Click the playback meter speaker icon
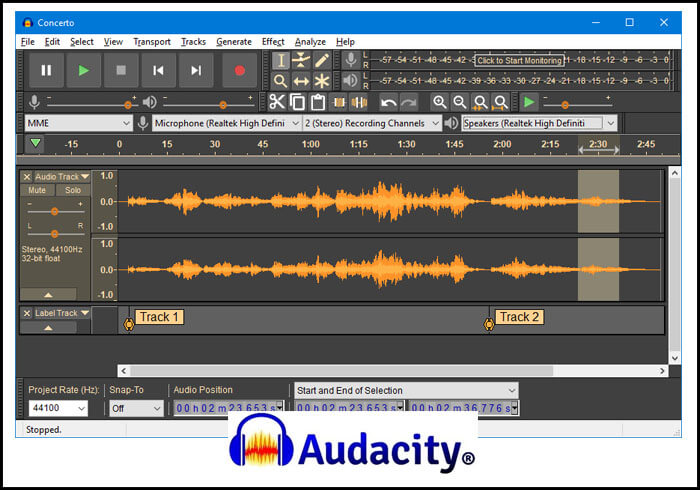Viewport: 700px width, 490px height. tap(351, 81)
